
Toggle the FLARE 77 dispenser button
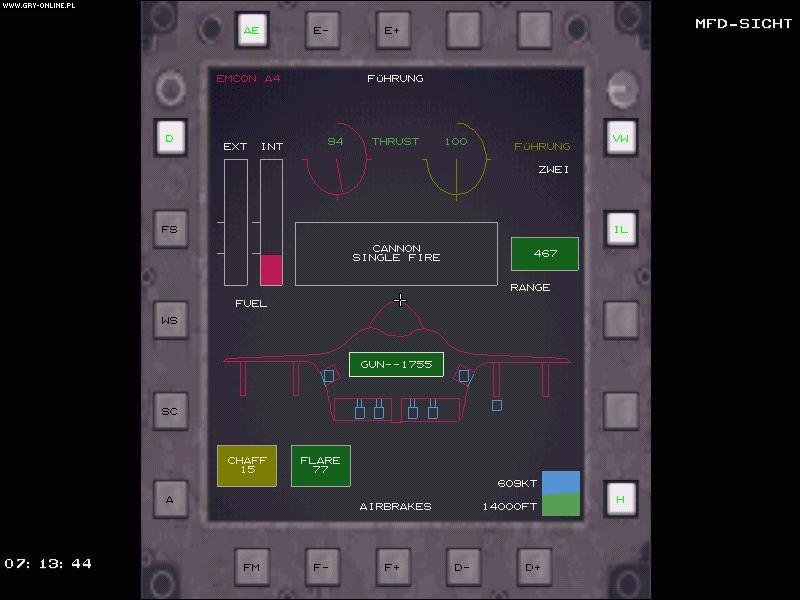[x=321, y=464]
